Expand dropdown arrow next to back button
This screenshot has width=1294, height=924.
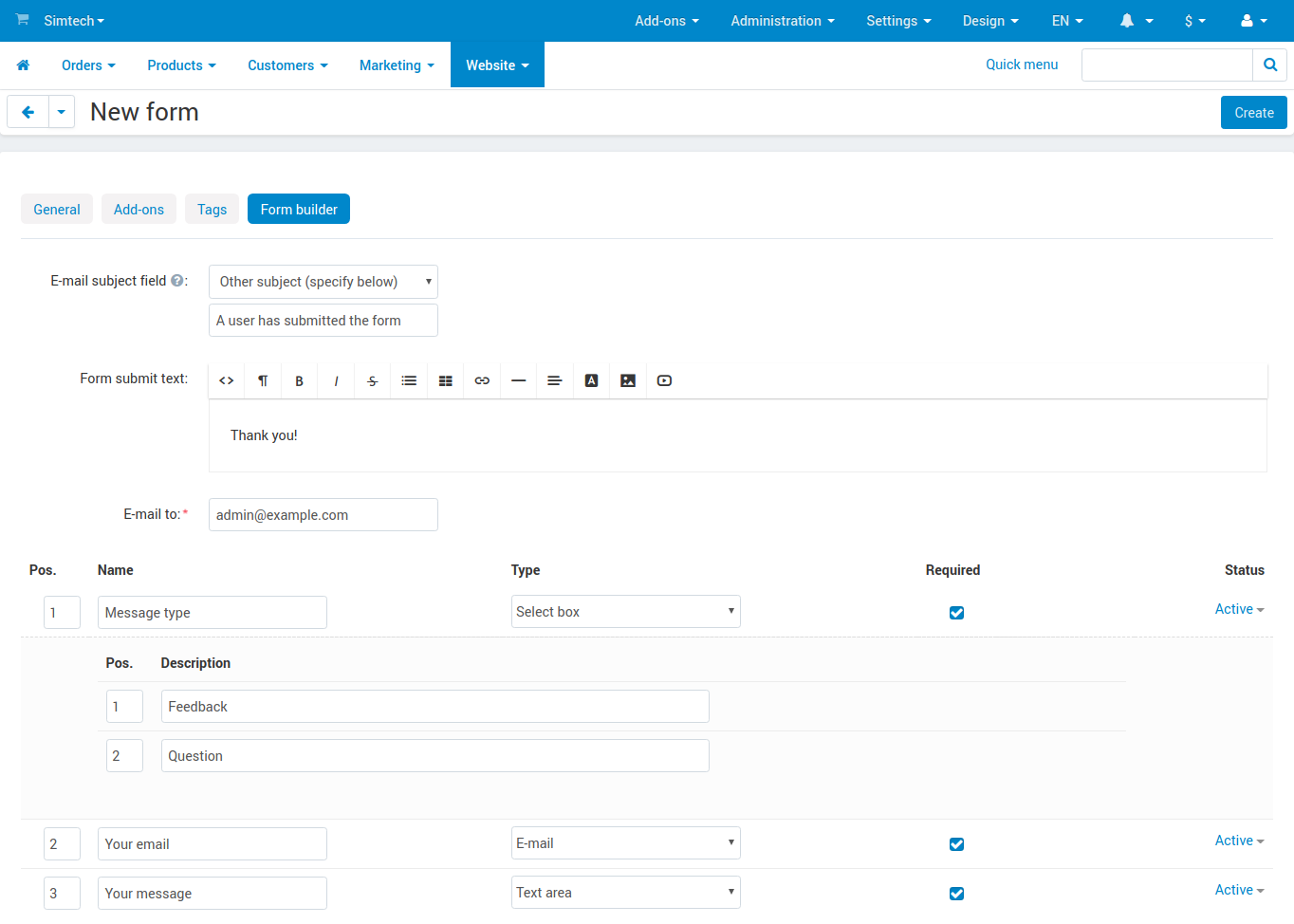coord(62,112)
